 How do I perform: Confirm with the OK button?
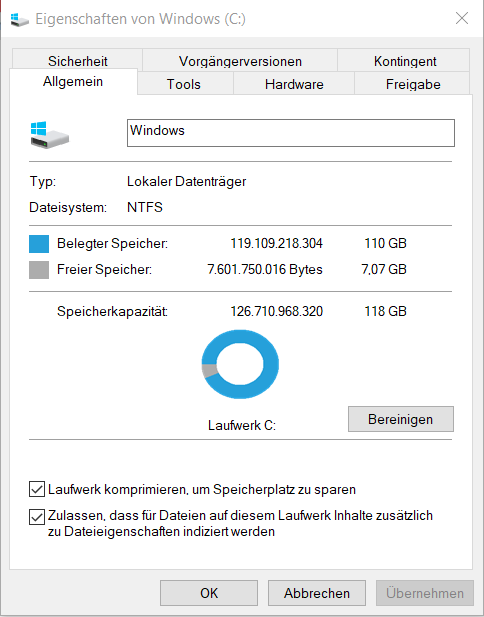[x=209, y=593]
